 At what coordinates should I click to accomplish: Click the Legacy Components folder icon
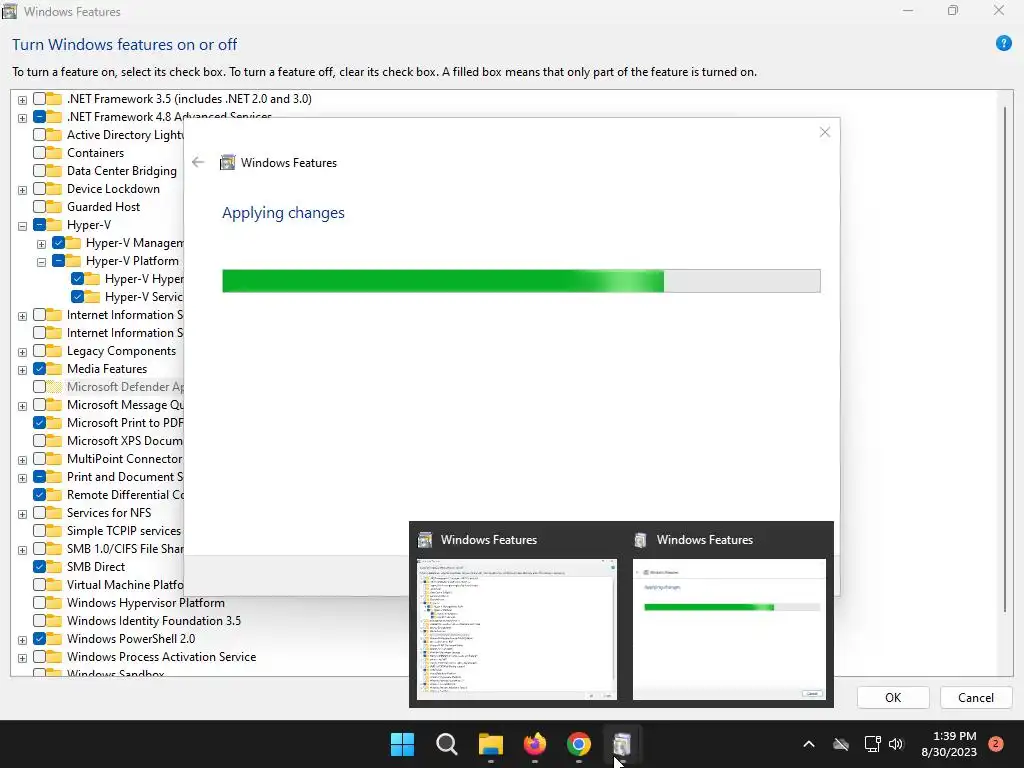(54, 351)
